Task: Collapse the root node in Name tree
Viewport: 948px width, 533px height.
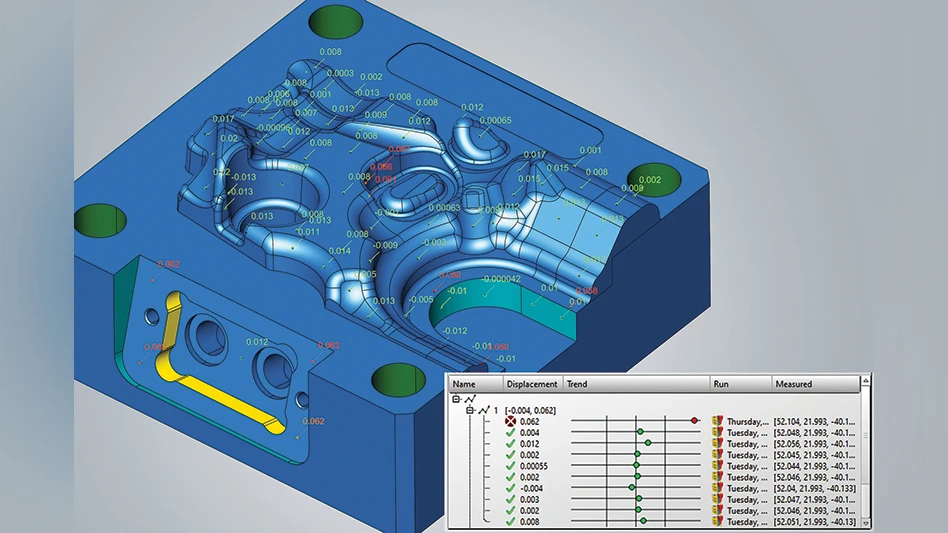Action: [458, 397]
